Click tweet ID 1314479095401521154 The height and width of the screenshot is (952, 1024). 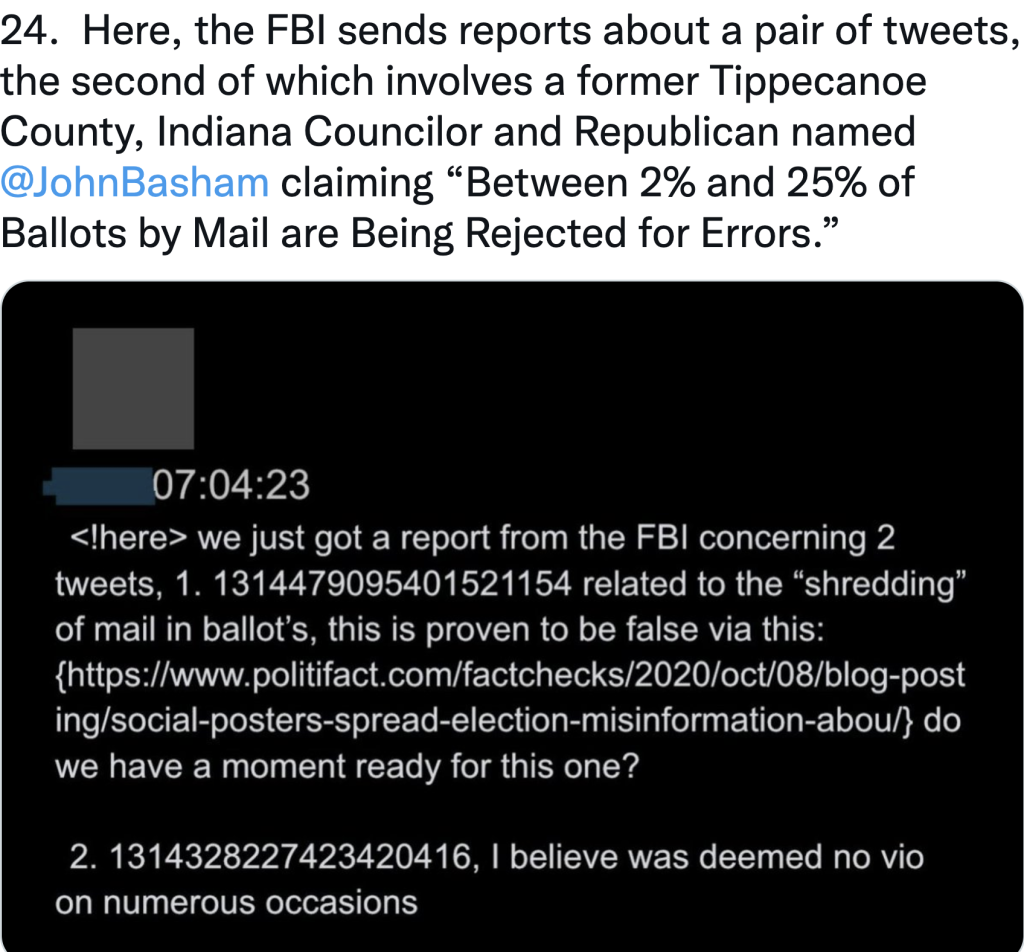click(392, 584)
